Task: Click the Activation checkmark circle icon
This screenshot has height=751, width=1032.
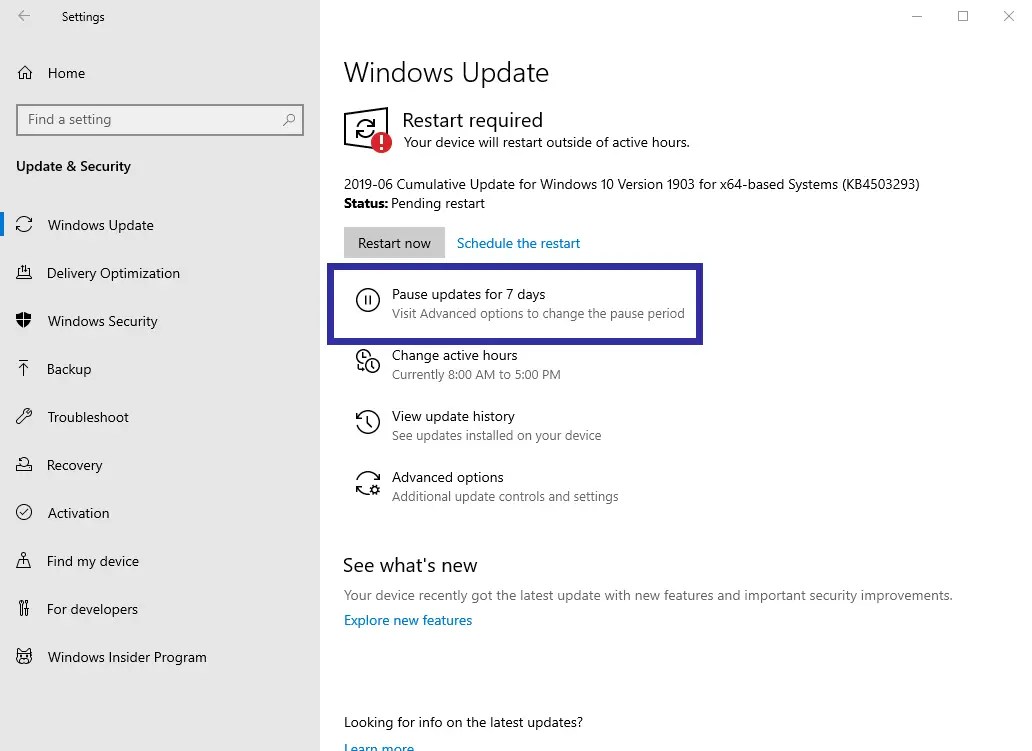Action: [x=24, y=513]
